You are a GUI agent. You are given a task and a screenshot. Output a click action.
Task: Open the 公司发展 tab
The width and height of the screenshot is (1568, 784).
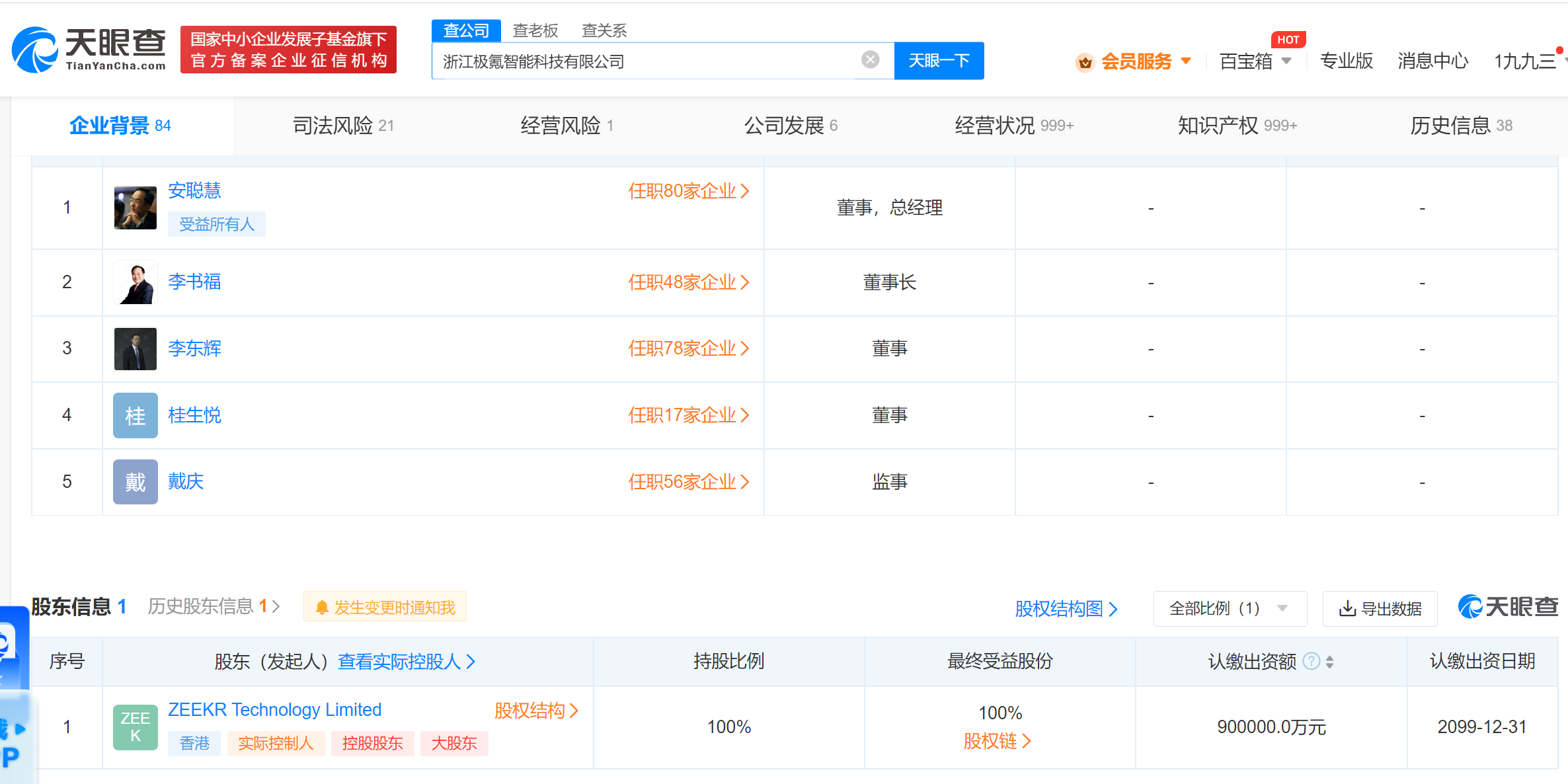(x=791, y=126)
